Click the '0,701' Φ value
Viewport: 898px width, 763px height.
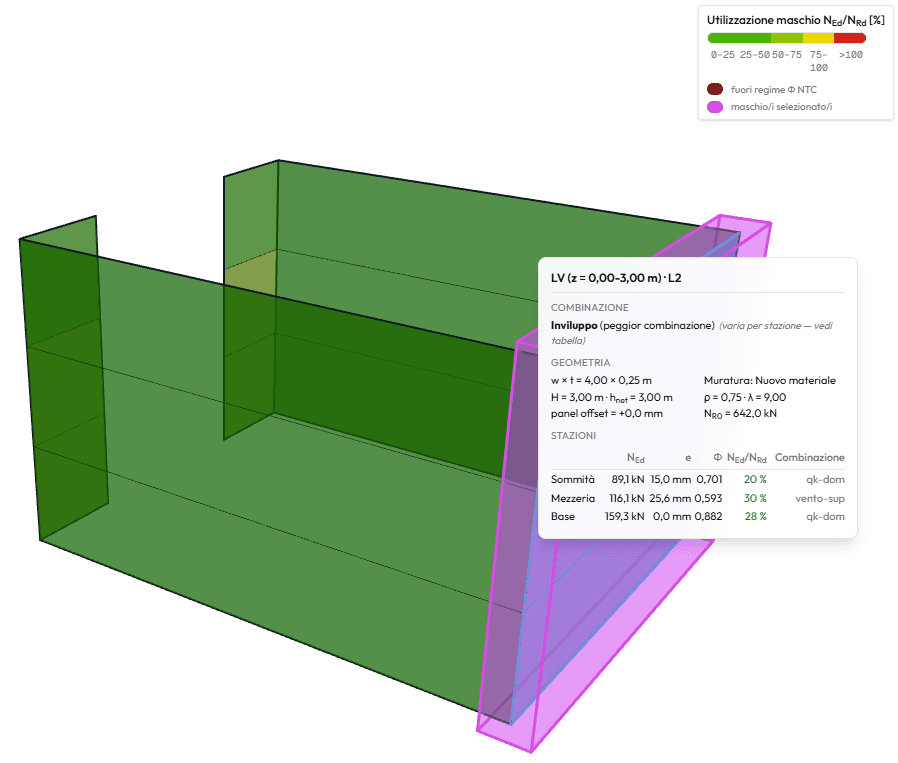[x=710, y=479]
